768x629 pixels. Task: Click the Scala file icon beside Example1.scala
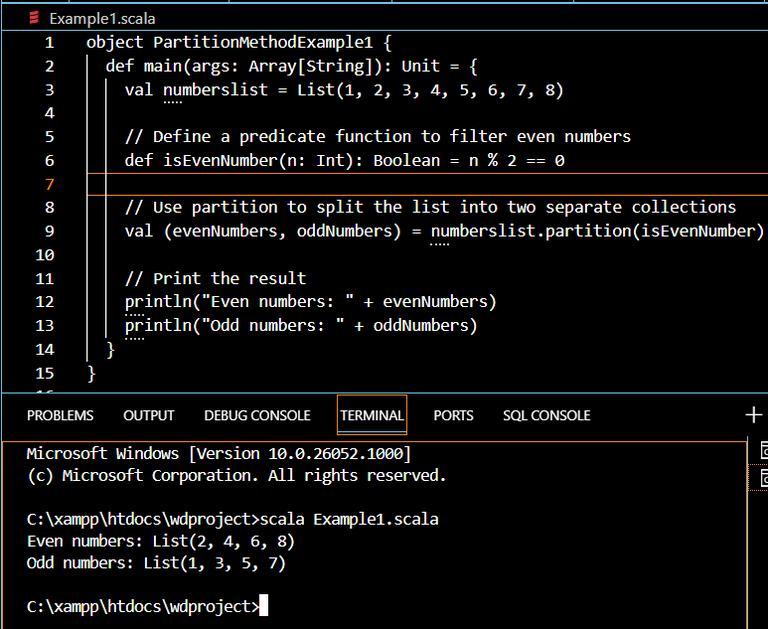click(35, 19)
